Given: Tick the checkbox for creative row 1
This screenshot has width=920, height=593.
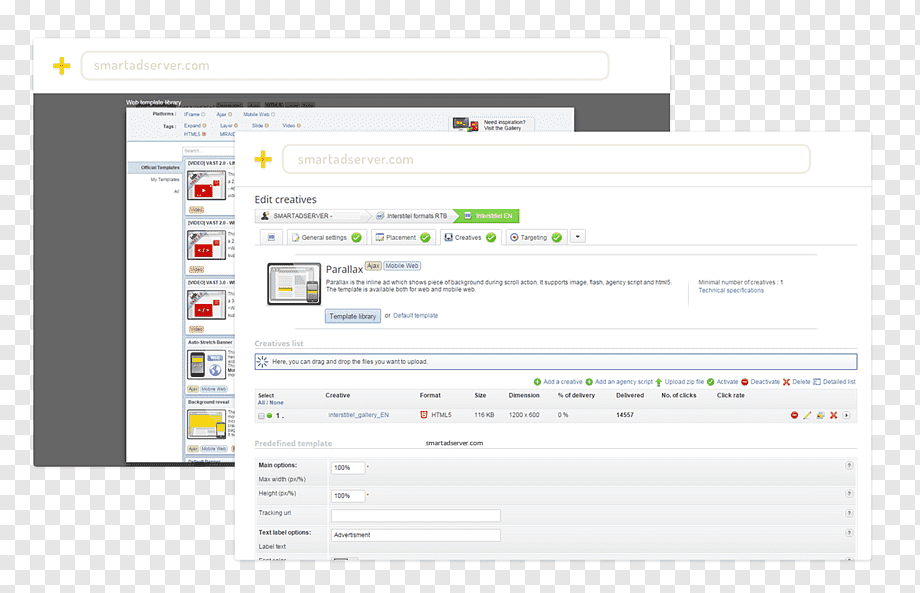Looking at the screenshot, I should click(x=261, y=416).
